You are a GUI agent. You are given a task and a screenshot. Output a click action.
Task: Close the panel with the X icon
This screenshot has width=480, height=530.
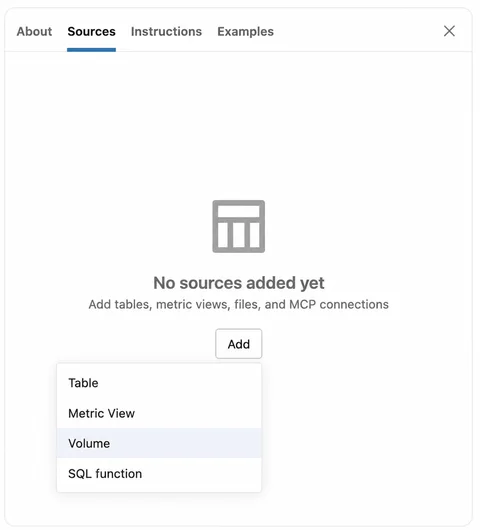click(x=449, y=31)
